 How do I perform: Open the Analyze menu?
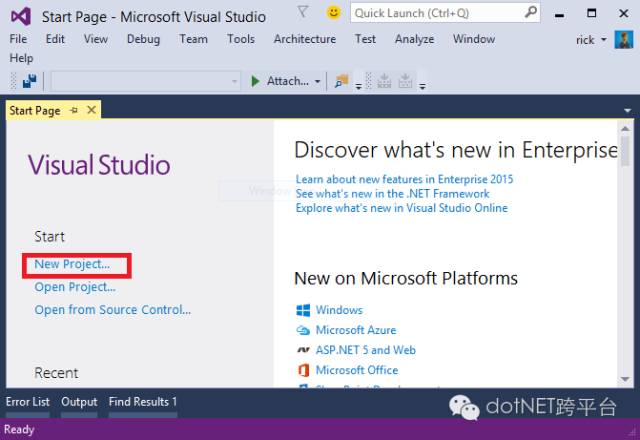pyautogui.click(x=414, y=39)
